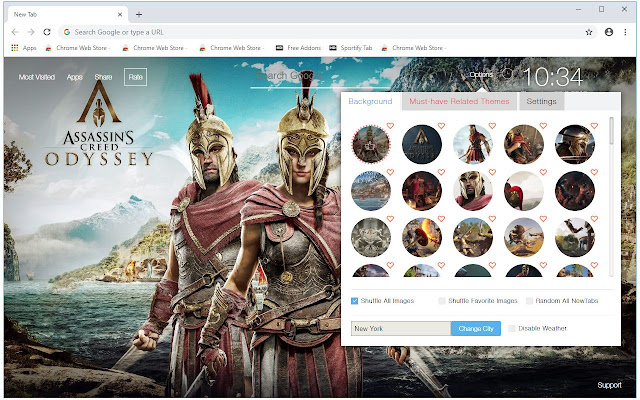The width and height of the screenshot is (640, 400).
Task: Open the Free Addons bookmark
Action: (x=298, y=48)
